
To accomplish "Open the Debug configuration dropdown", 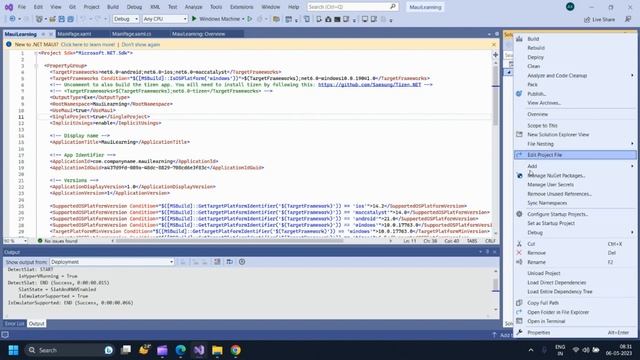I will (x=126, y=19).
